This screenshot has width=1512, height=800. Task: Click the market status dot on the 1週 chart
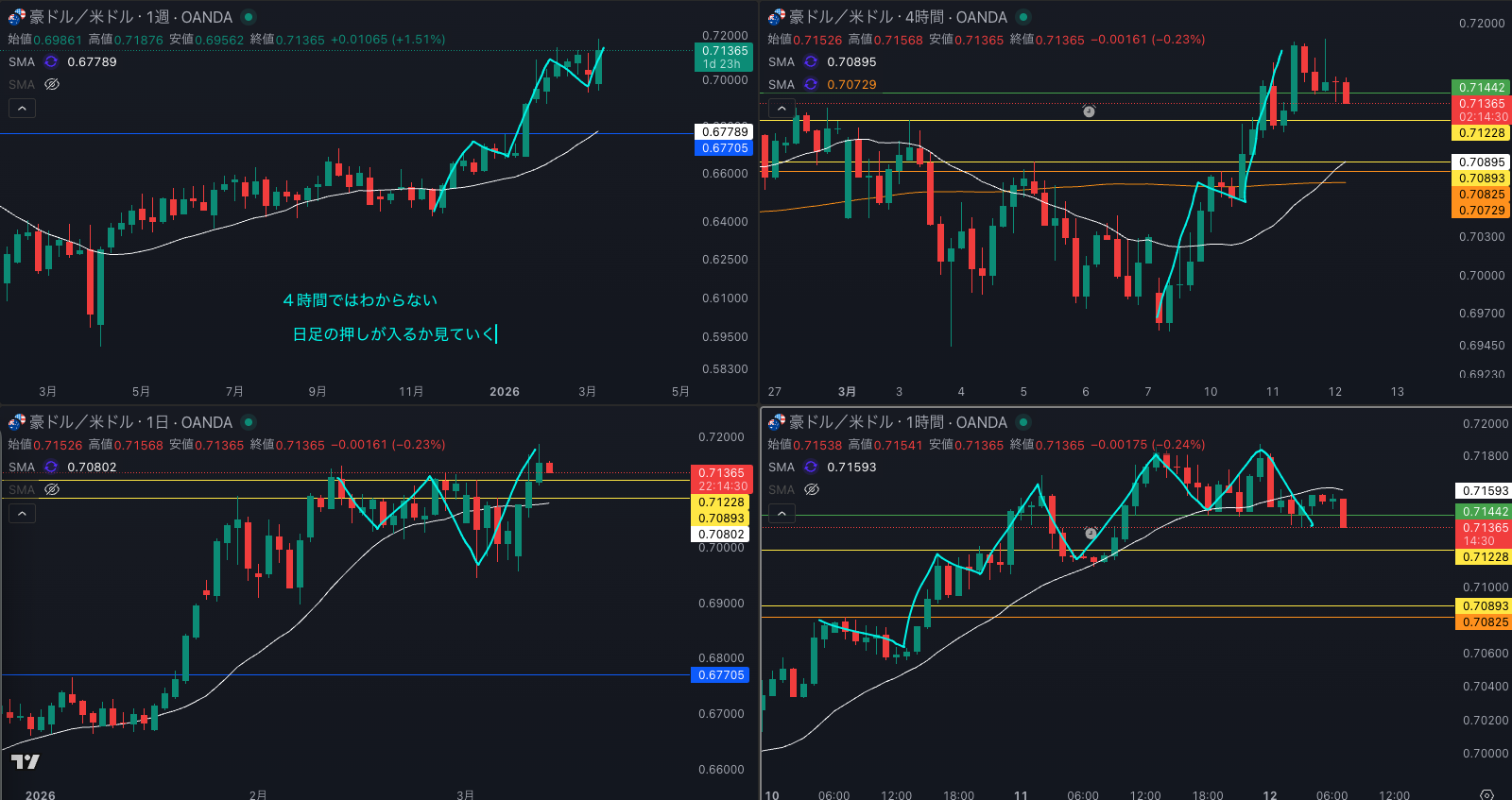tap(249, 17)
